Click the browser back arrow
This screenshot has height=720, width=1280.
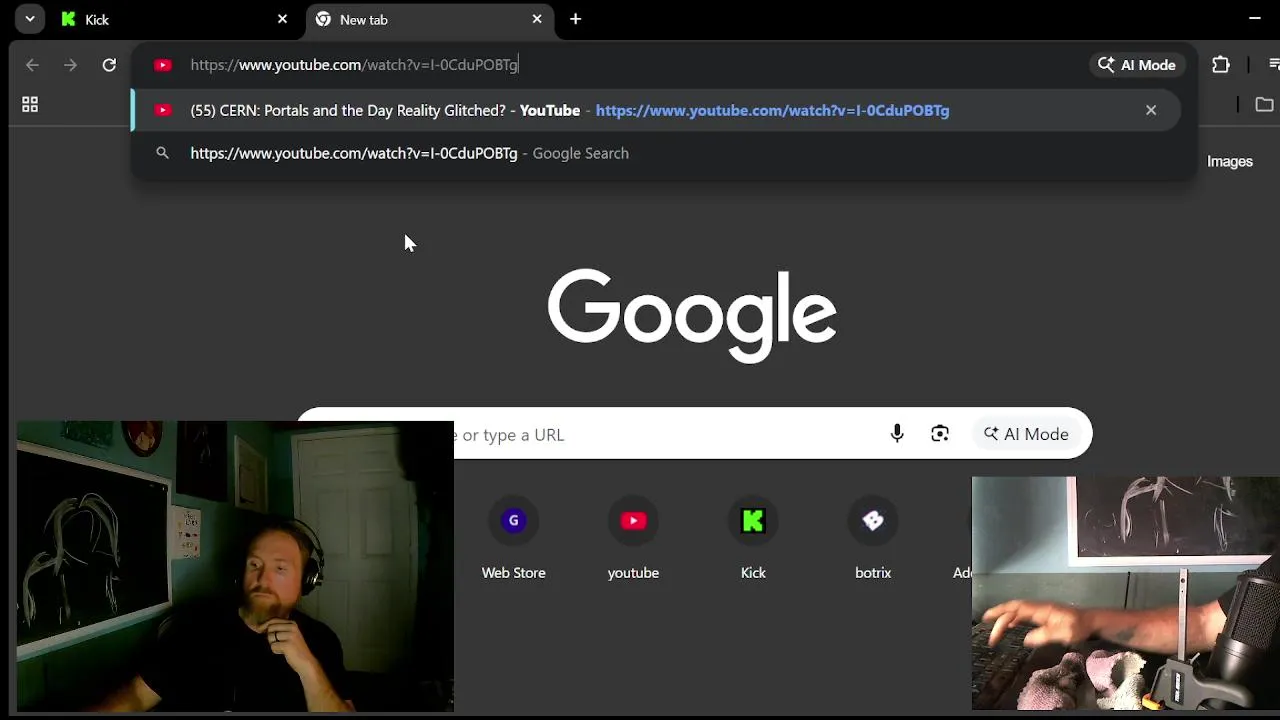[32, 65]
